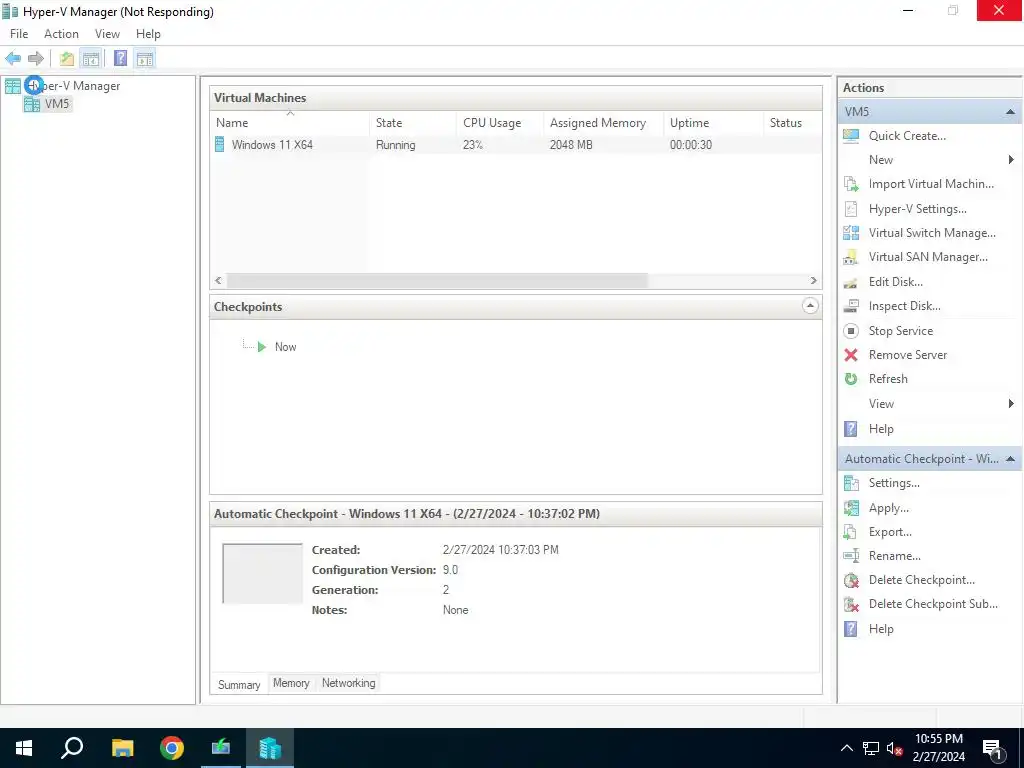Click the Back arrow toolbar icon

[13, 59]
